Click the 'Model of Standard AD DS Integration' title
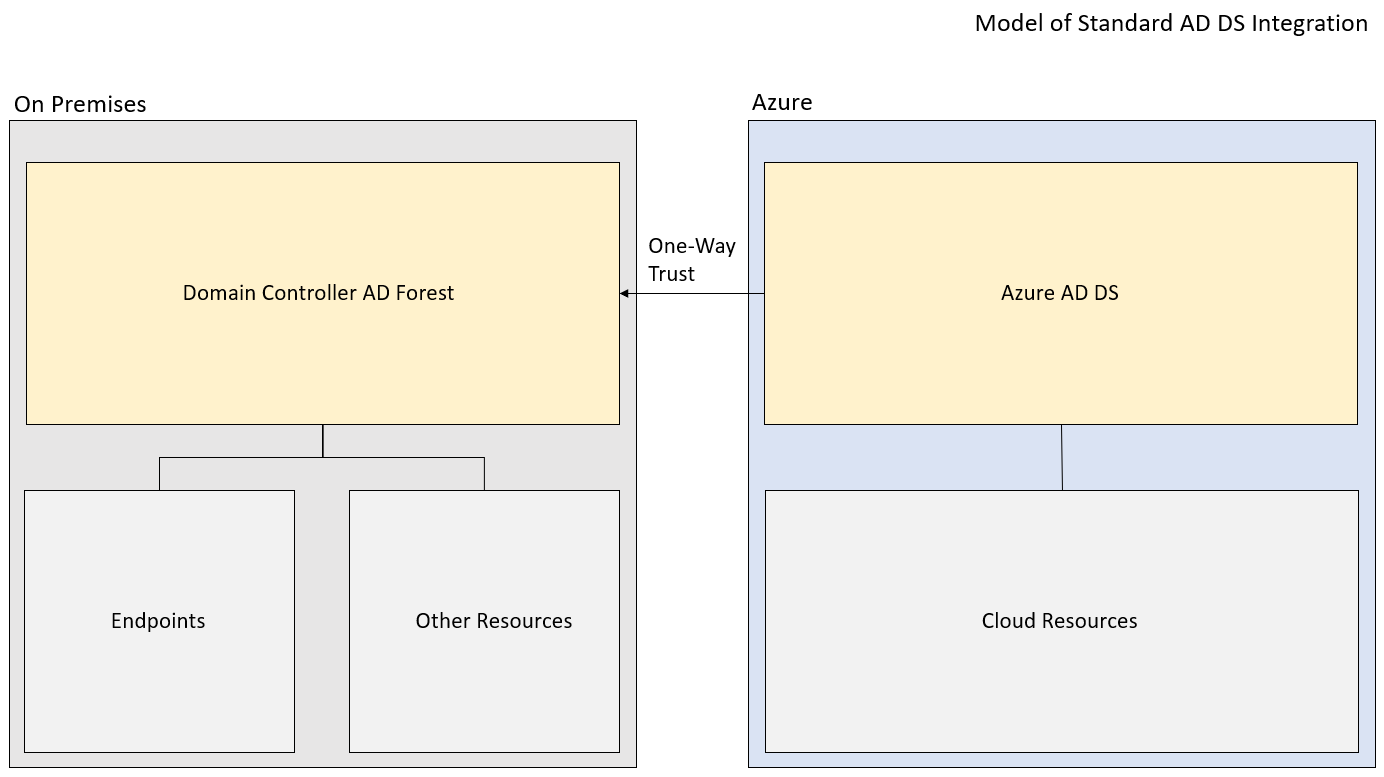1384x777 pixels. (x=1171, y=23)
